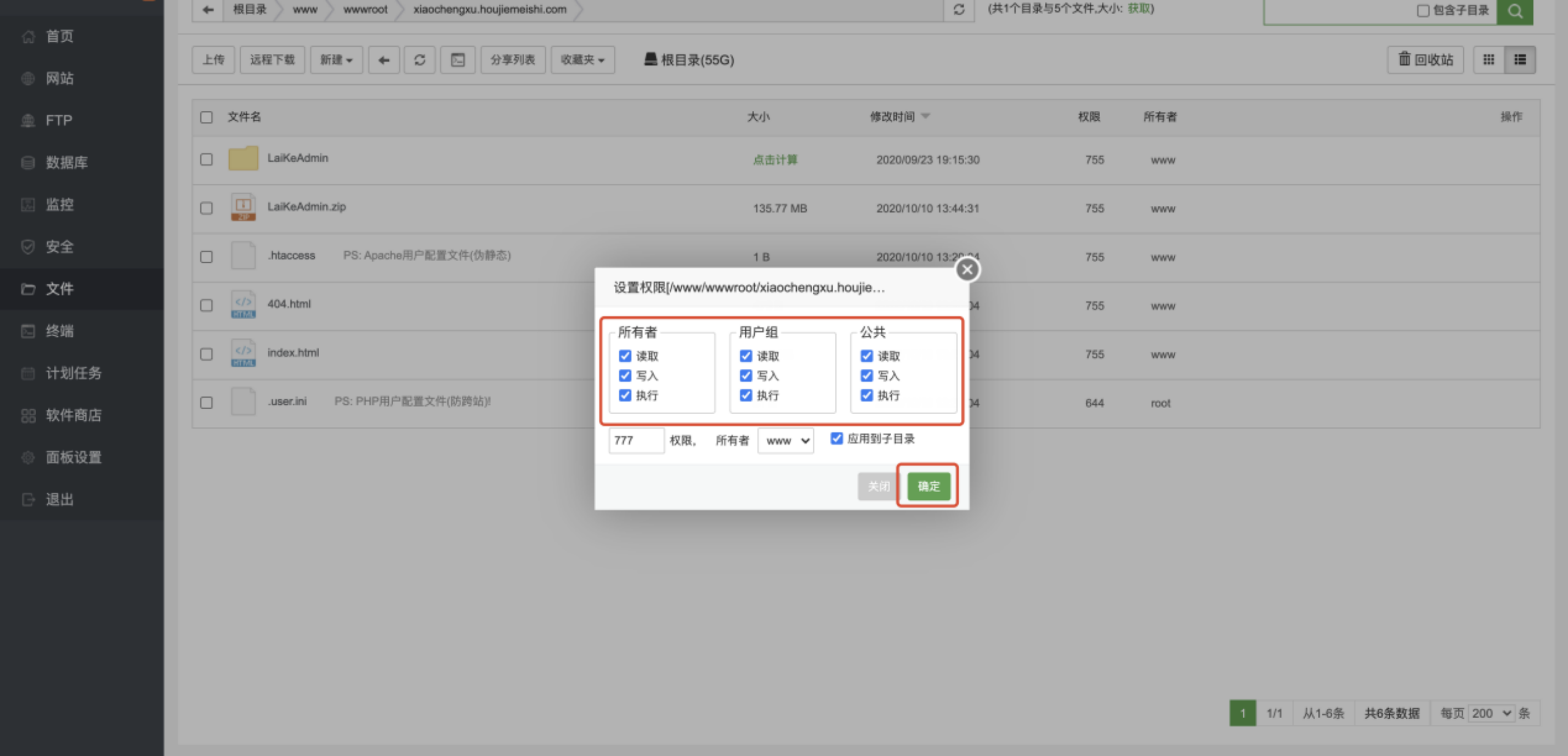Screen dimensions: 1568x756
Task: Click the .user.ini file icon
Action: point(243,402)
